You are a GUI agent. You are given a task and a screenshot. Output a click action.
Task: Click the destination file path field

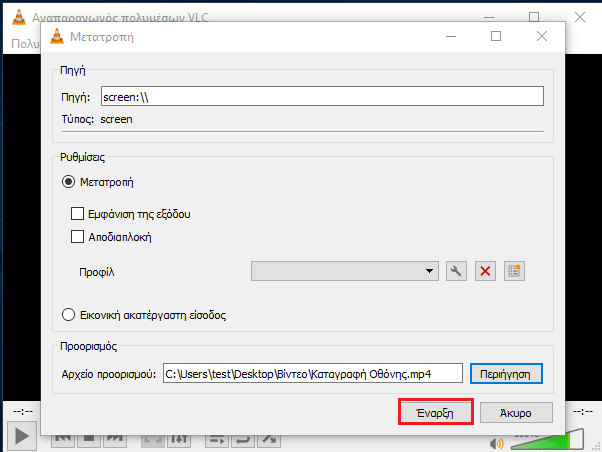(x=313, y=373)
